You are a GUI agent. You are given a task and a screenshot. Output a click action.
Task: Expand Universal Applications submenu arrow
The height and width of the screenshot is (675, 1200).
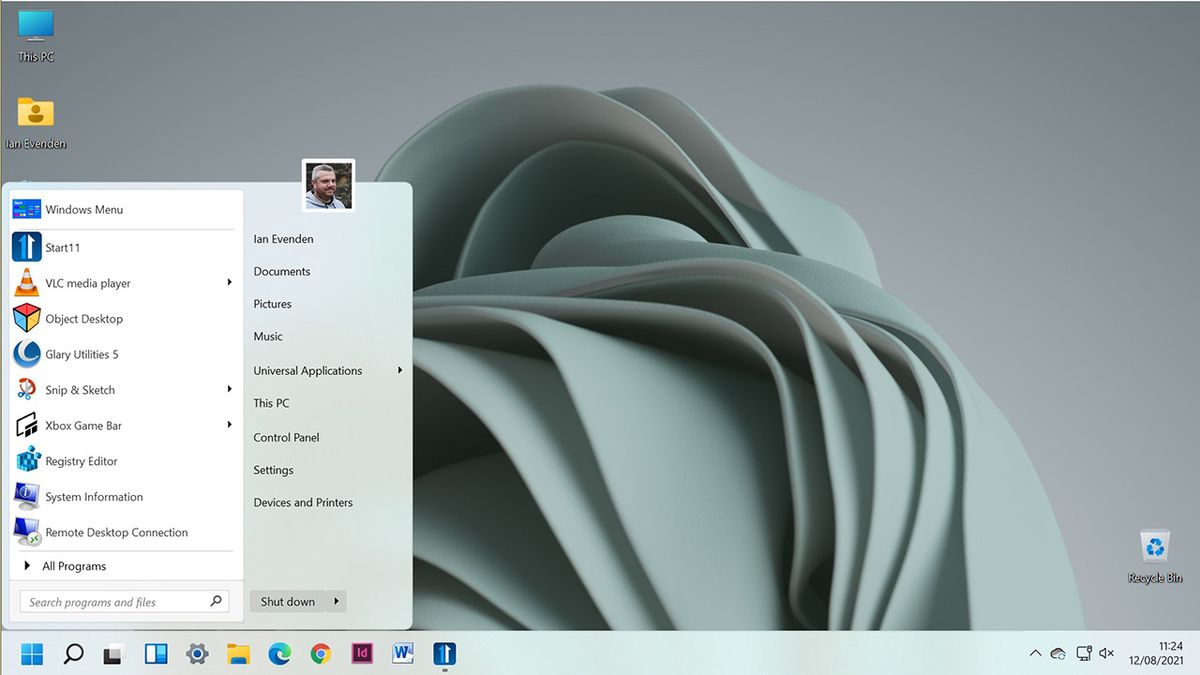[400, 370]
